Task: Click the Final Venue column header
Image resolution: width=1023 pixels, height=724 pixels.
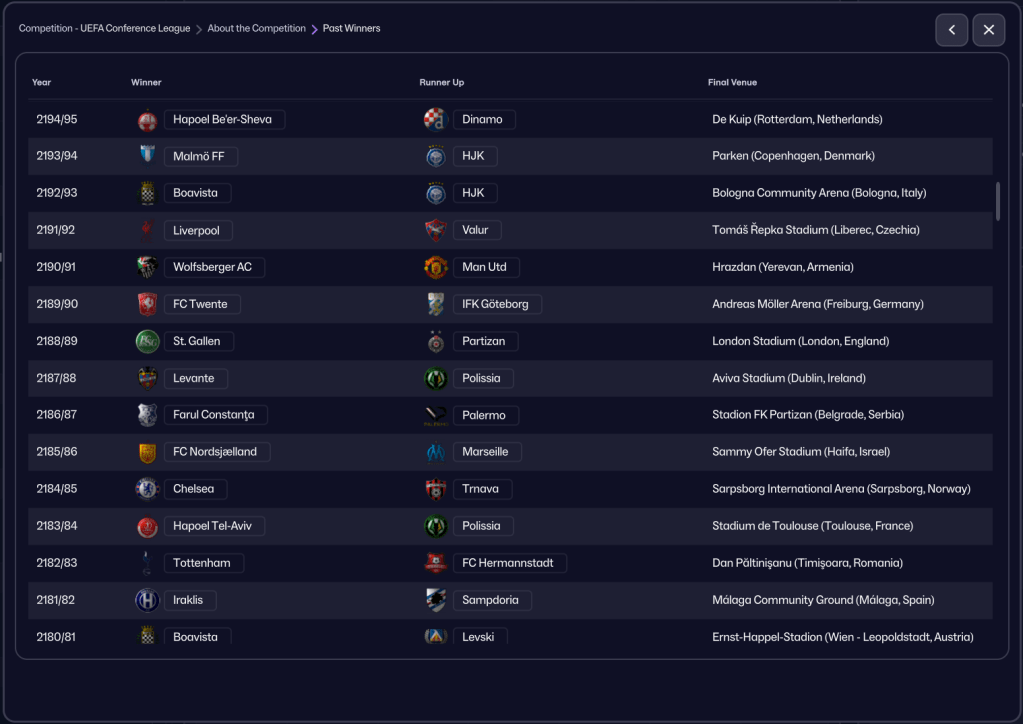Action: point(732,82)
